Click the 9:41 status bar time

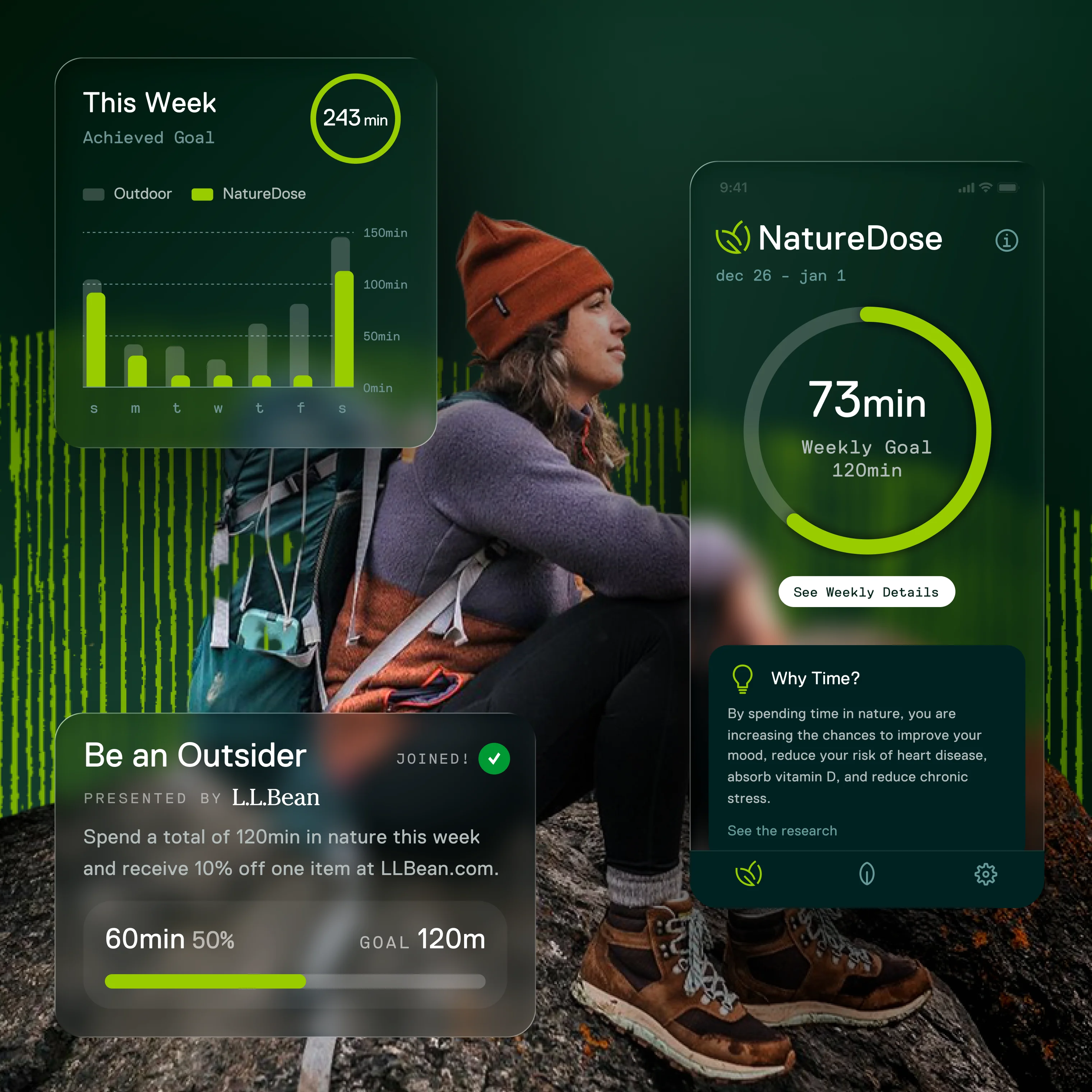[x=734, y=188]
